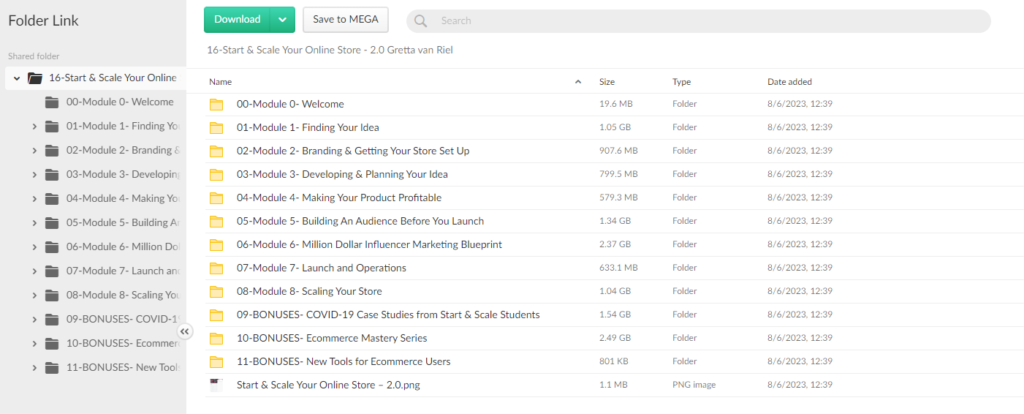
Task: Select 00-Module 0- Welcome in sidebar tree
Action: pos(120,102)
